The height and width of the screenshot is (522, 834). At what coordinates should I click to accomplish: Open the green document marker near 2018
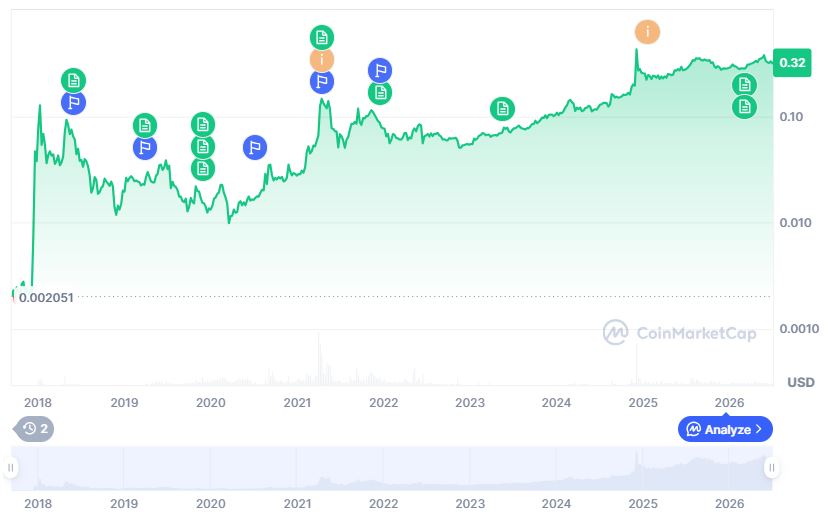click(x=73, y=81)
